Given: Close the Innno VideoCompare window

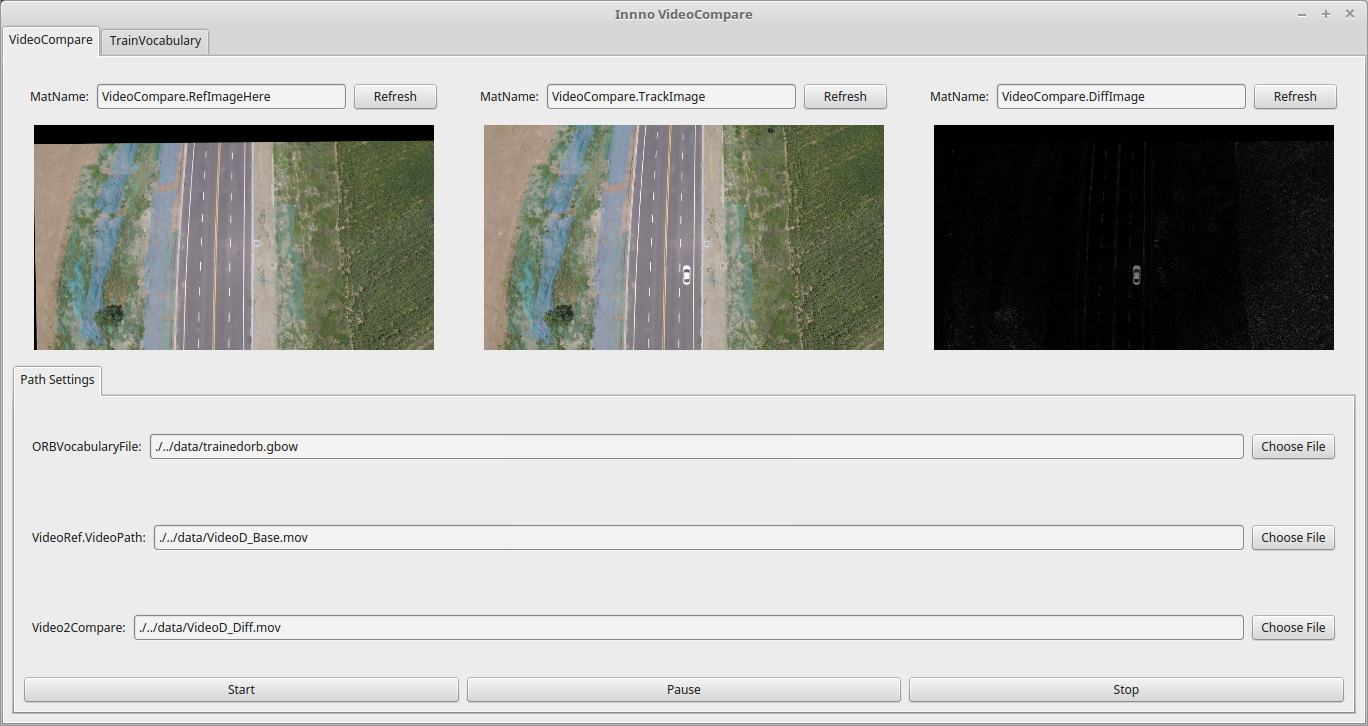Looking at the screenshot, I should click(1350, 14).
